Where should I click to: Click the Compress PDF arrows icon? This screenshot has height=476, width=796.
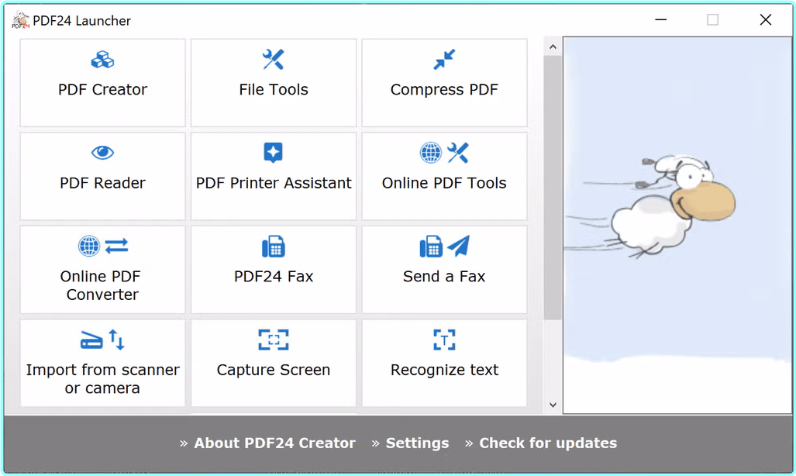coord(444,59)
